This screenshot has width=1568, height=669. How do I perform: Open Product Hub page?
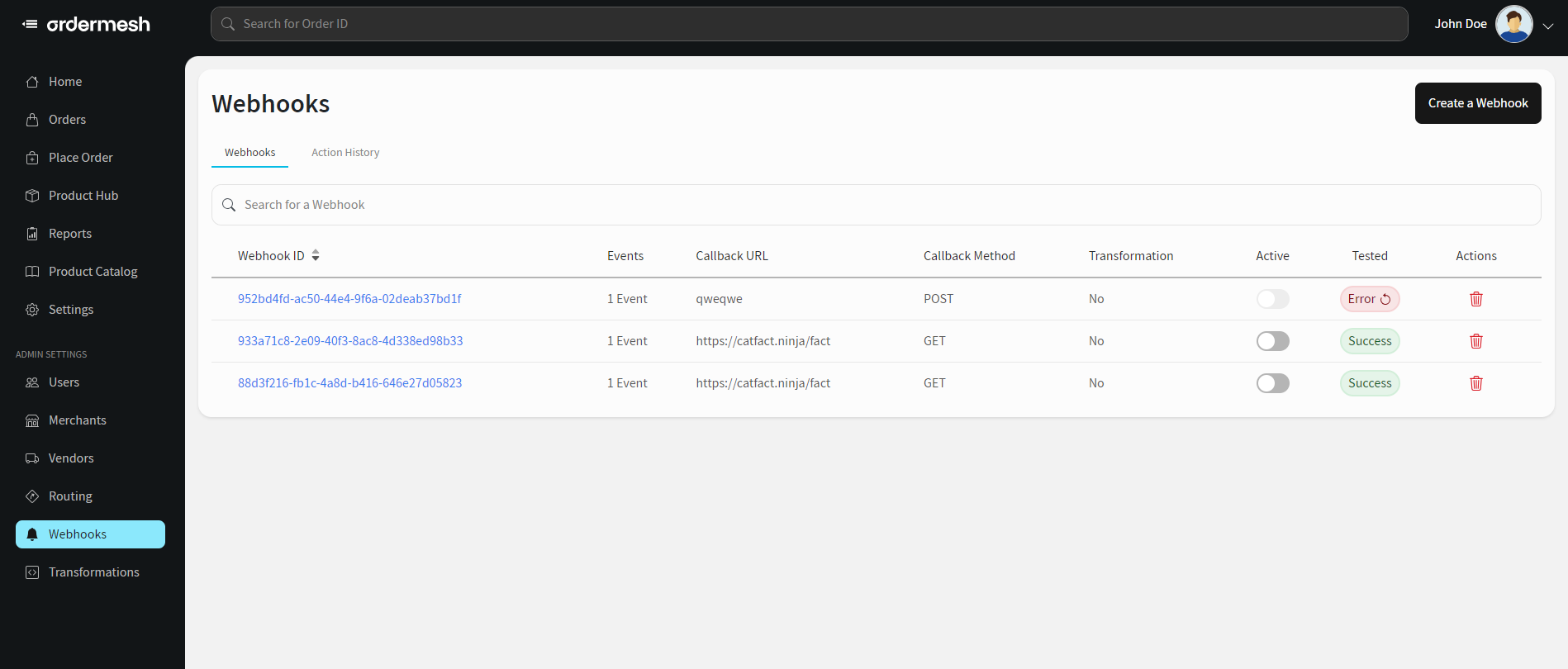(x=83, y=196)
